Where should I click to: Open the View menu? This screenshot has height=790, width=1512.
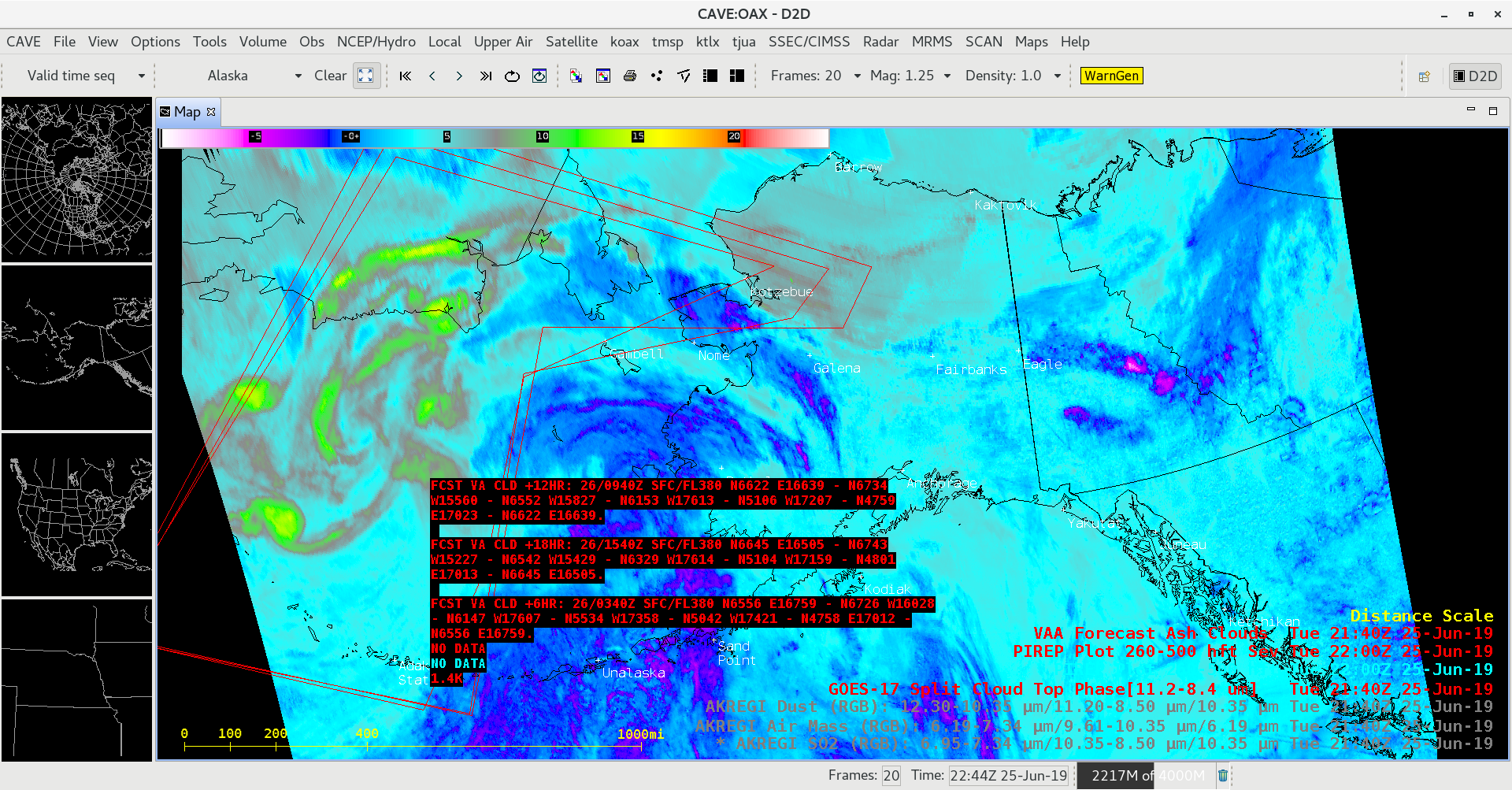pyautogui.click(x=103, y=42)
